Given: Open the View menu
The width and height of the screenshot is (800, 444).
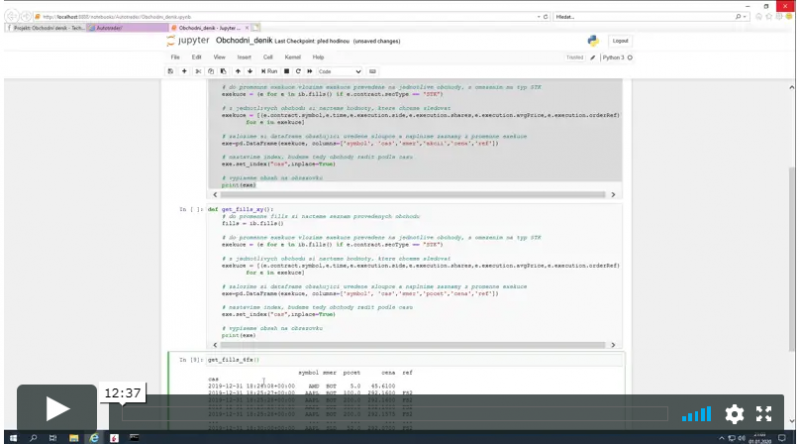Looking at the screenshot, I should [219, 57].
